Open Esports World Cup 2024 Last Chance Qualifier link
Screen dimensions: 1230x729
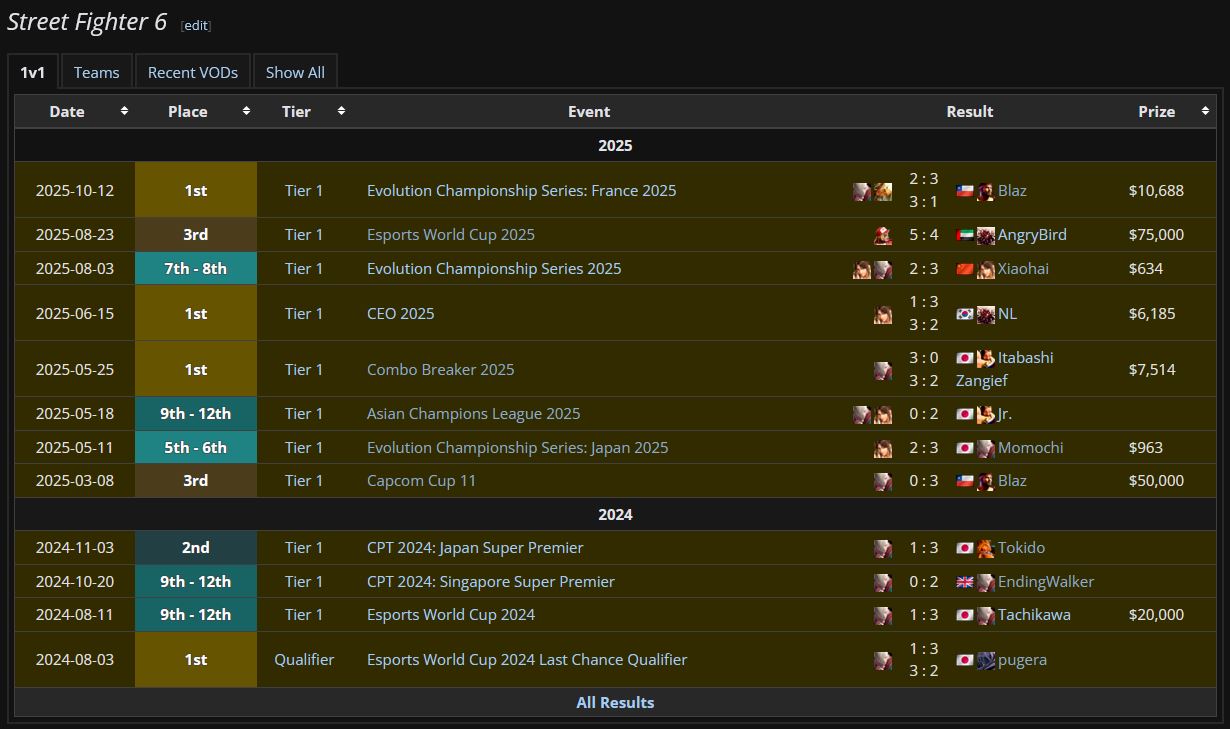click(527, 660)
